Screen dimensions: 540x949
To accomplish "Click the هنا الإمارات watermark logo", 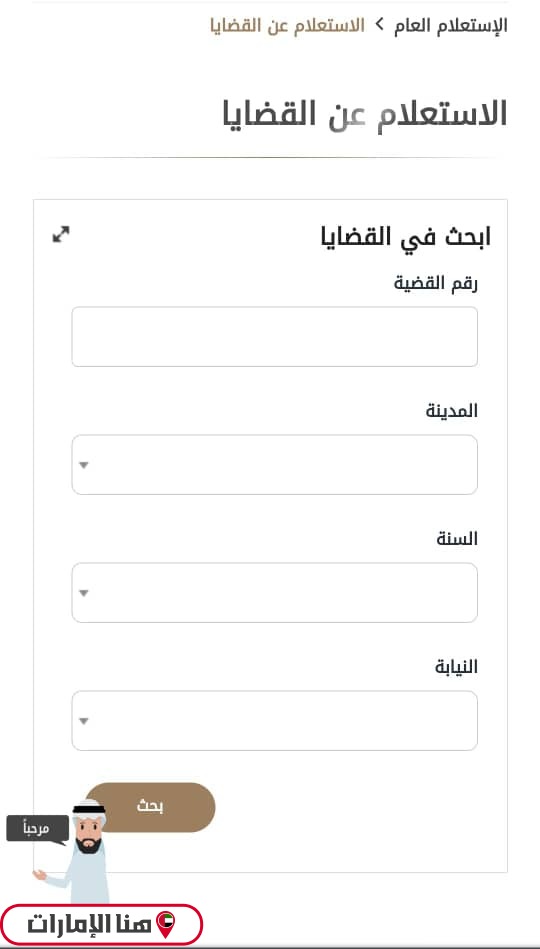I will click(101, 924).
